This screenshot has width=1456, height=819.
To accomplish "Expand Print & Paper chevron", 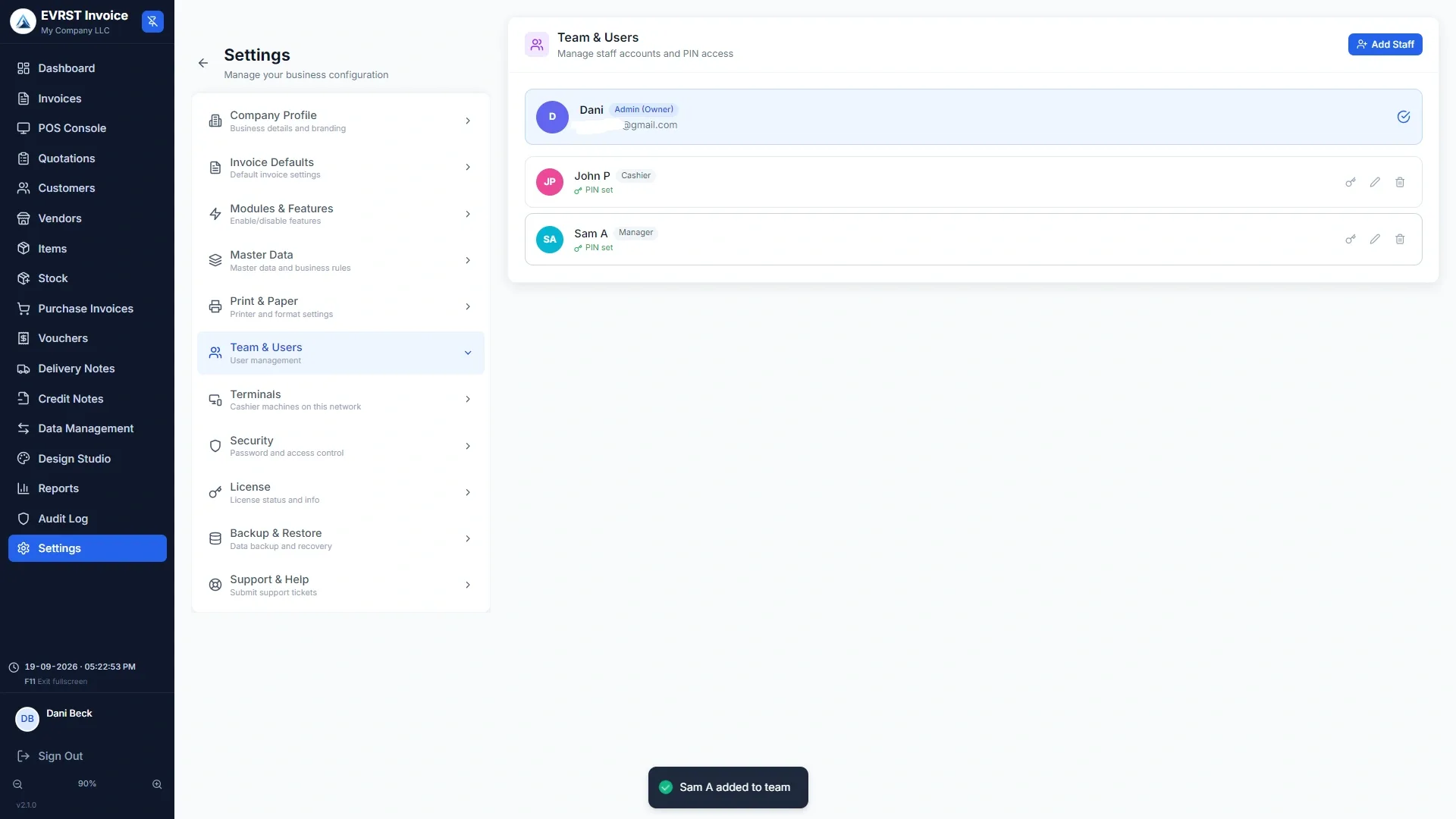I will (468, 306).
